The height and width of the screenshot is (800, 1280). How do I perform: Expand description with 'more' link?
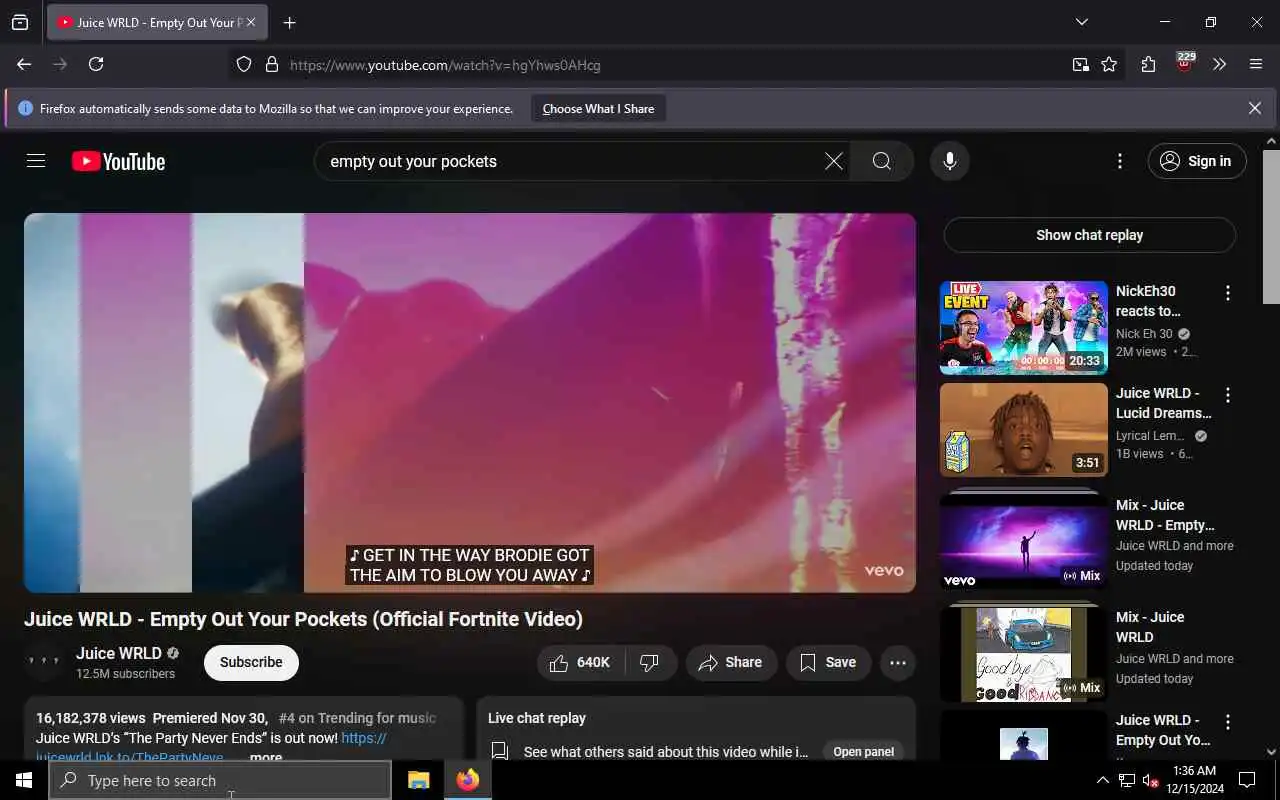tap(266, 758)
